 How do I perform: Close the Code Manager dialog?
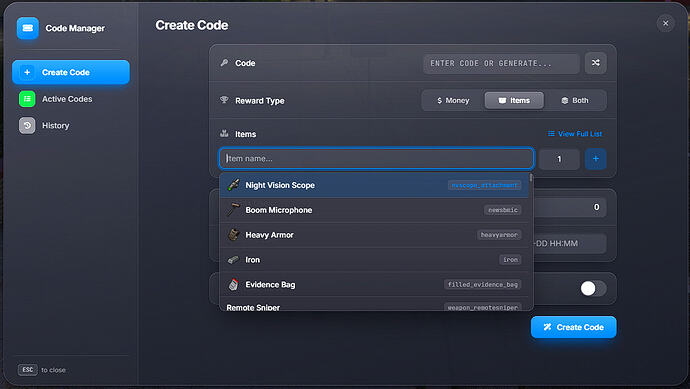tap(665, 23)
